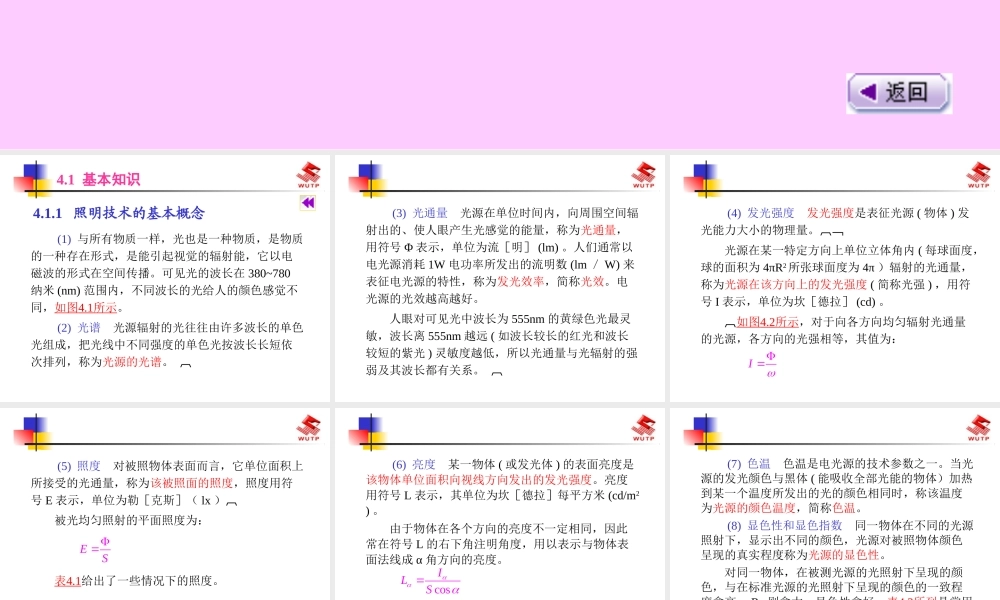Click the purple rewind double-arrow icon

[x=307, y=203]
